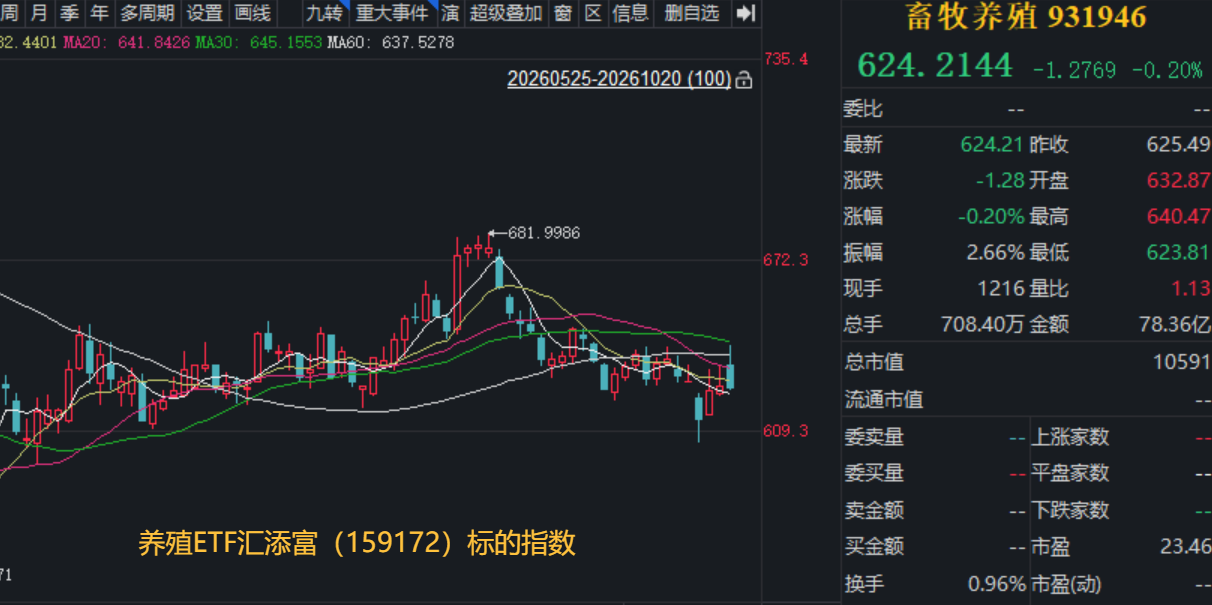The image size is (1212, 605).
Task: Select the 画线 drawing tool
Action: coord(252,13)
